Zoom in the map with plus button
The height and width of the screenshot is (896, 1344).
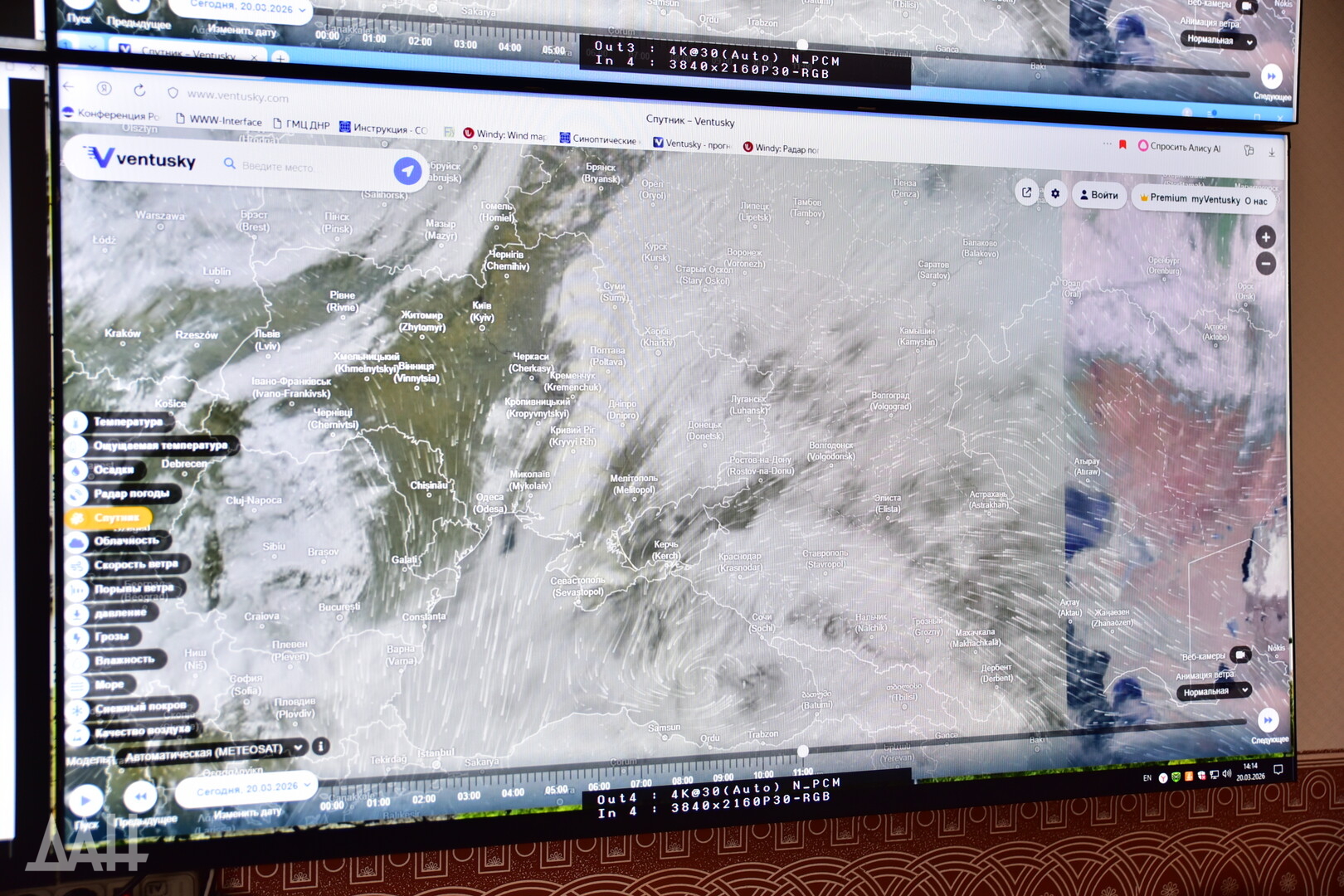pos(1265,237)
